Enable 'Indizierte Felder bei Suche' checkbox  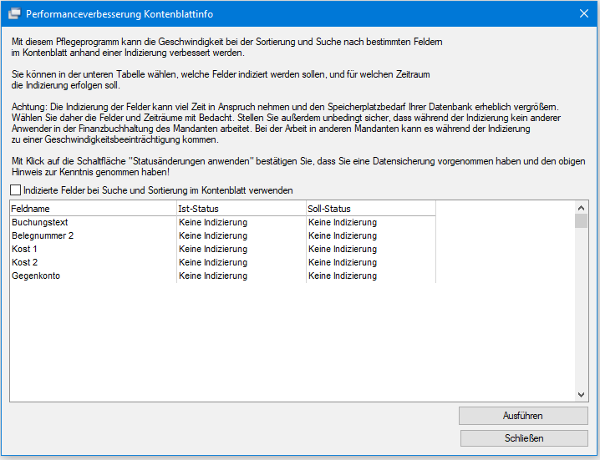tap(15, 190)
